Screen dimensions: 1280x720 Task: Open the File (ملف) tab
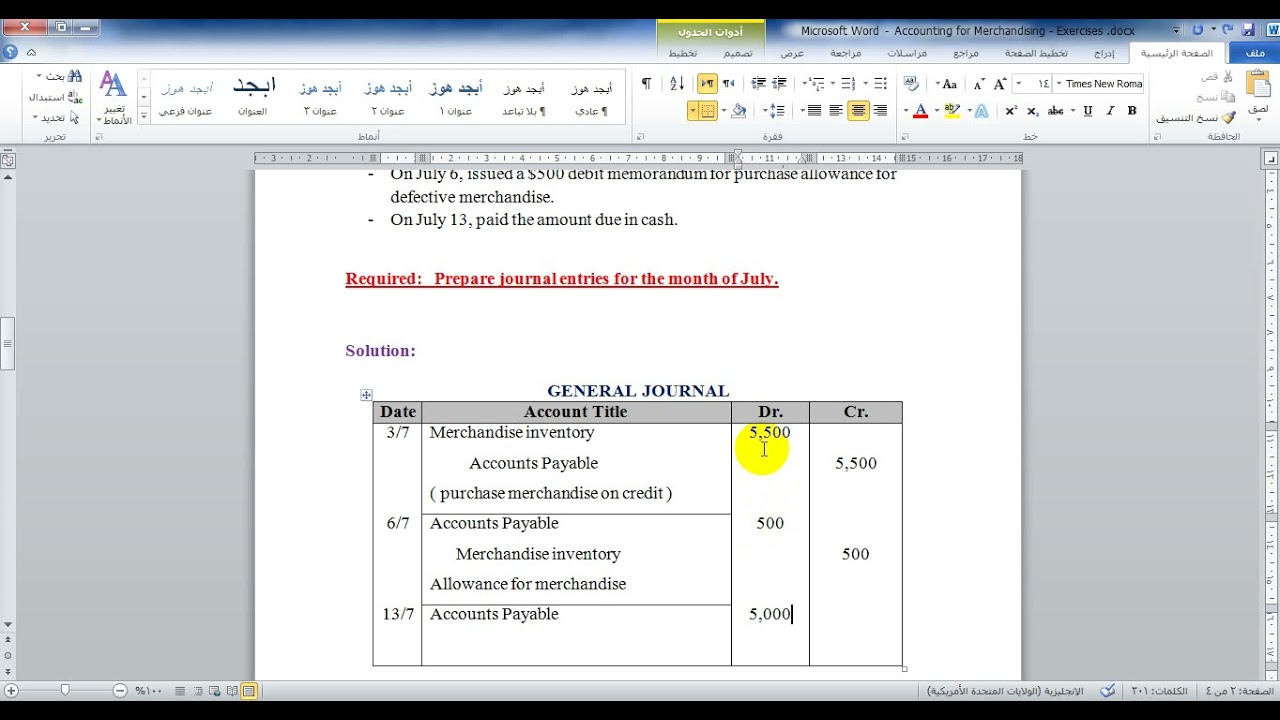coord(1254,53)
